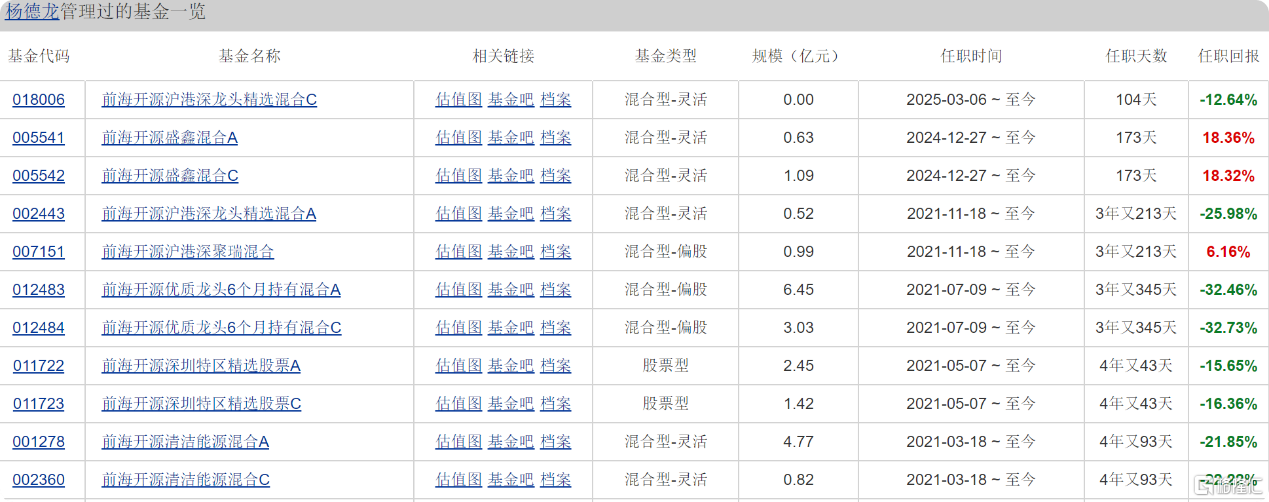The height and width of the screenshot is (502, 1269).
Task: Open 前海开源深圳特区精选股票A fund page
Action: click(x=201, y=366)
